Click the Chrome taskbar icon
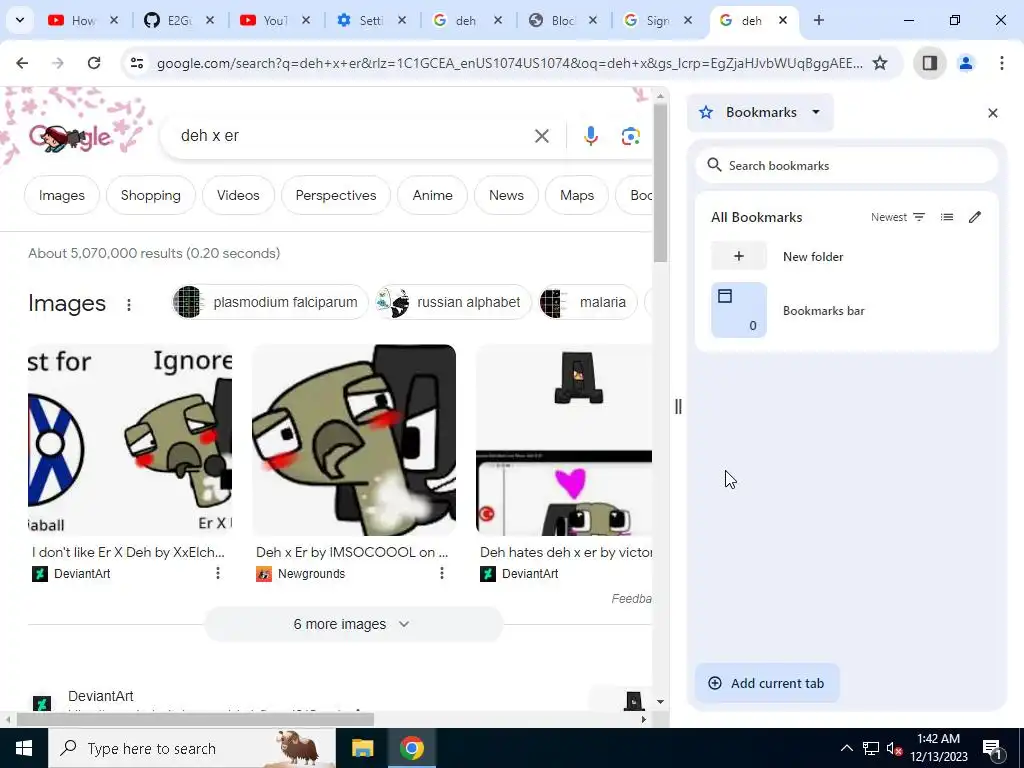Screen dimensions: 1024x768 pyautogui.click(x=411, y=748)
